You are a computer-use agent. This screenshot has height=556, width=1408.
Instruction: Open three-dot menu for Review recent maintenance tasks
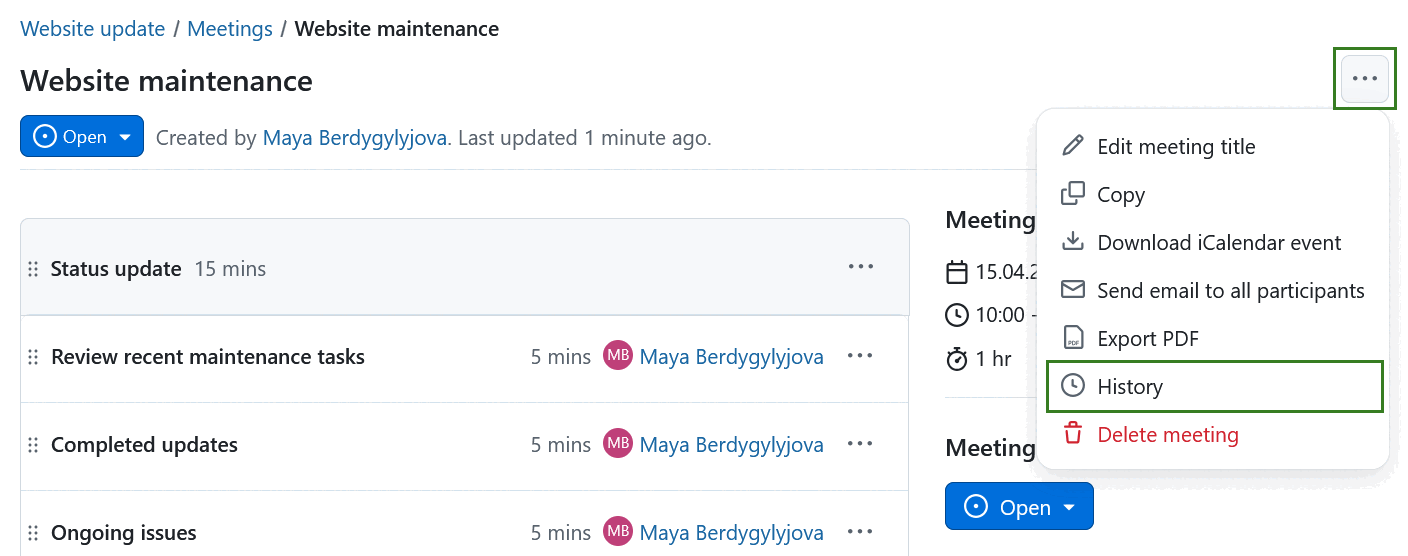click(x=860, y=356)
